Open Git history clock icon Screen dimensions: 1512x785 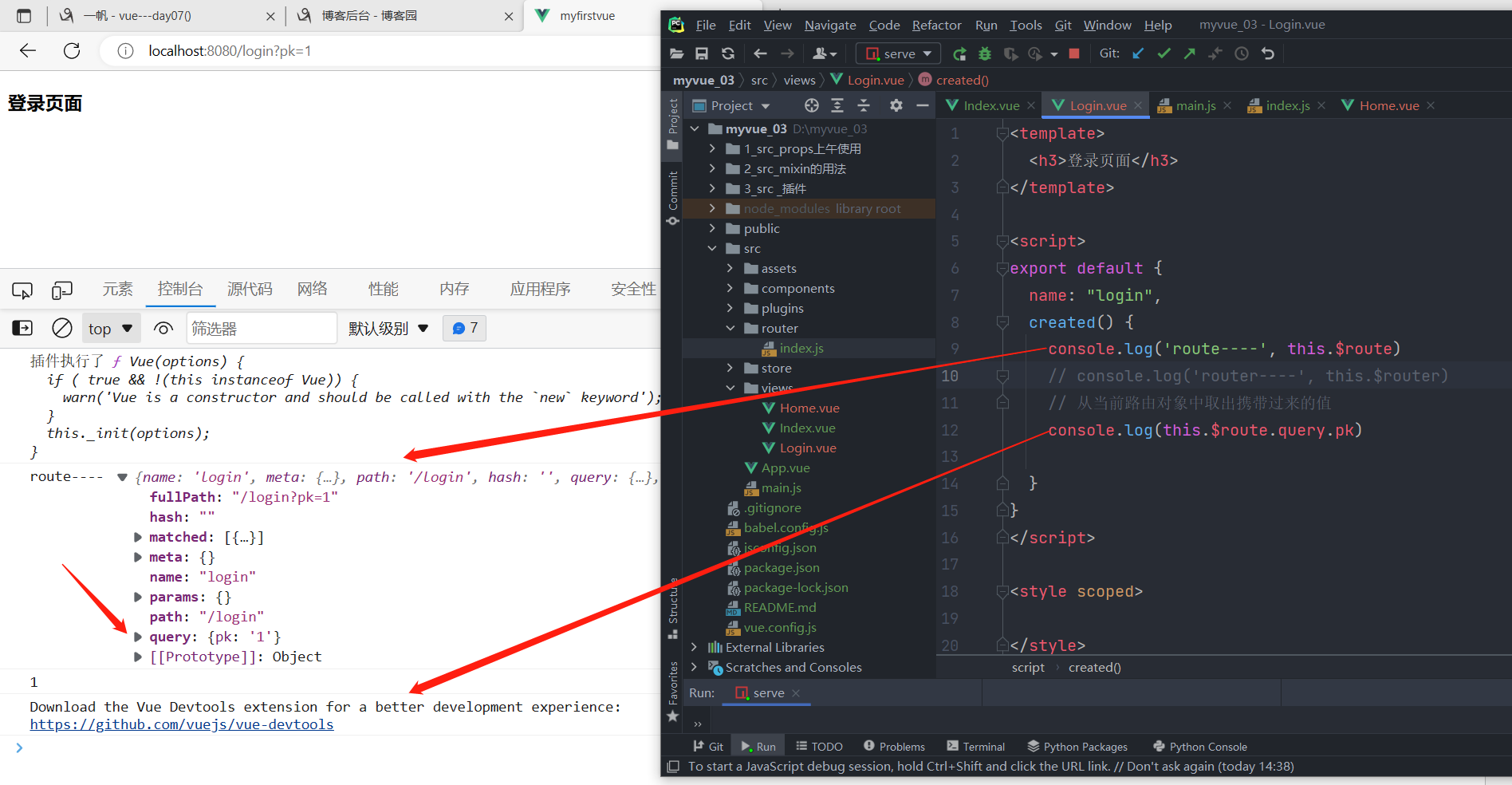[1242, 53]
